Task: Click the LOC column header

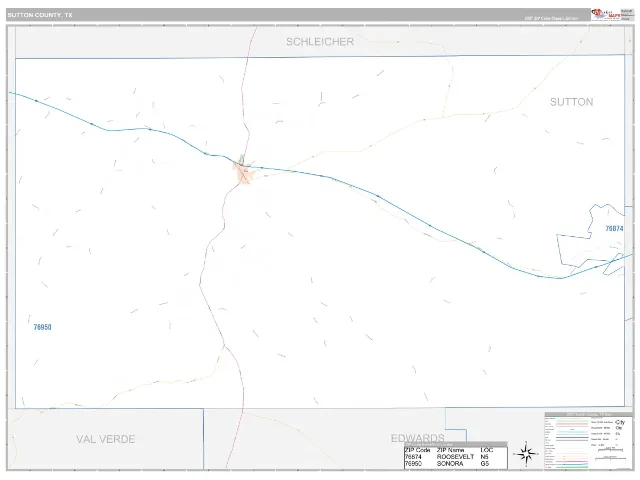Action: (x=487, y=450)
